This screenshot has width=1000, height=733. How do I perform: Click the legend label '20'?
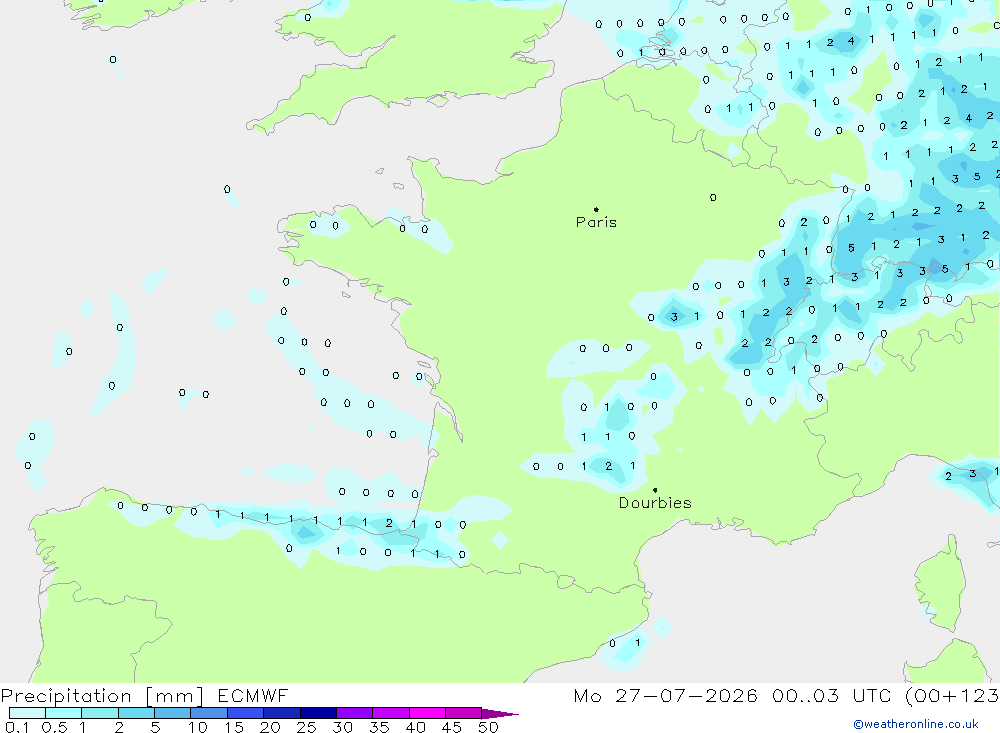click(x=270, y=727)
